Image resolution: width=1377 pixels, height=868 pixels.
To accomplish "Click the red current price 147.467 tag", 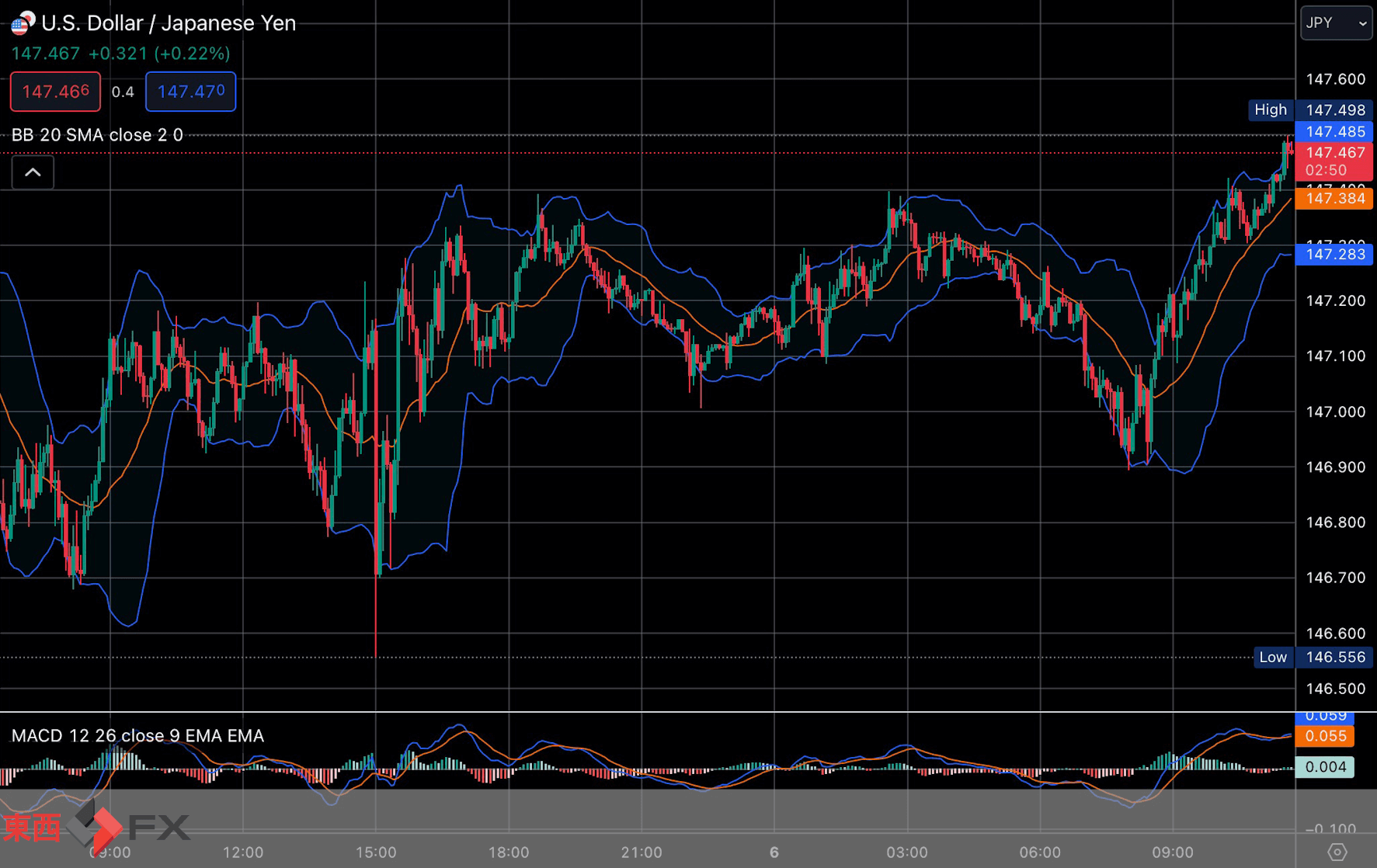I will (x=1334, y=161).
